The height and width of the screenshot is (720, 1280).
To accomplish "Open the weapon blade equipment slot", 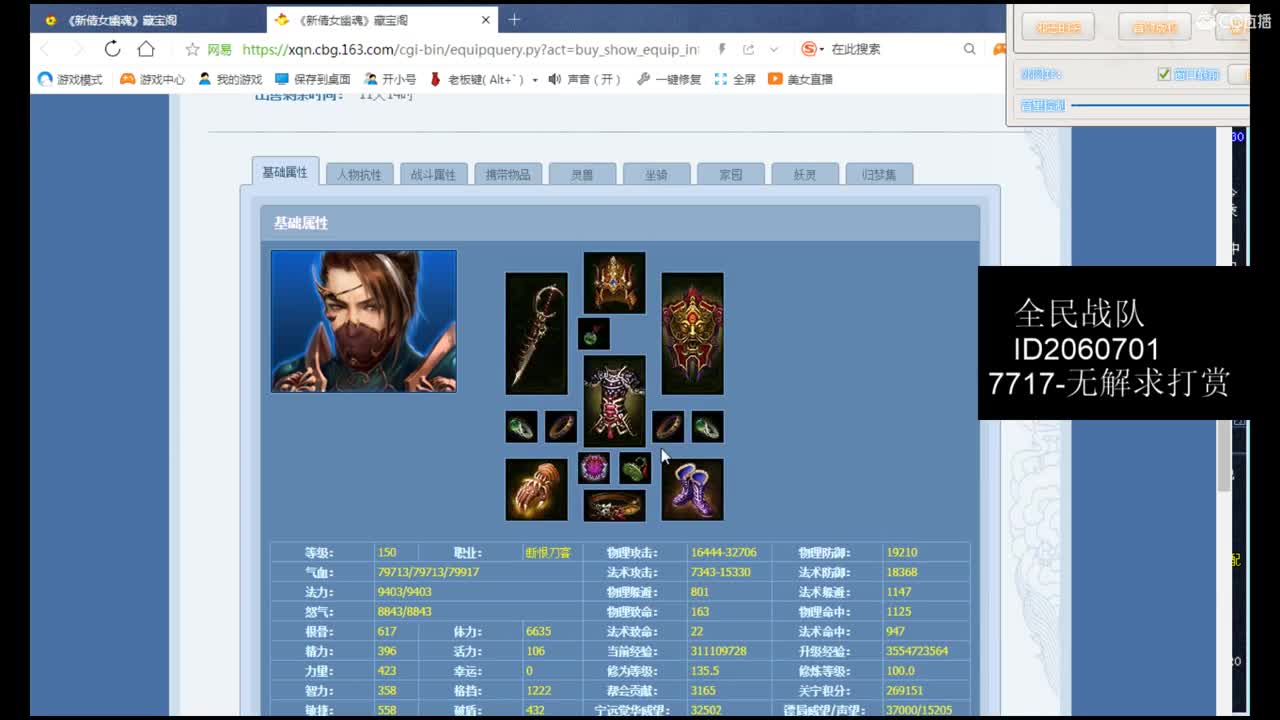I will tap(536, 333).
